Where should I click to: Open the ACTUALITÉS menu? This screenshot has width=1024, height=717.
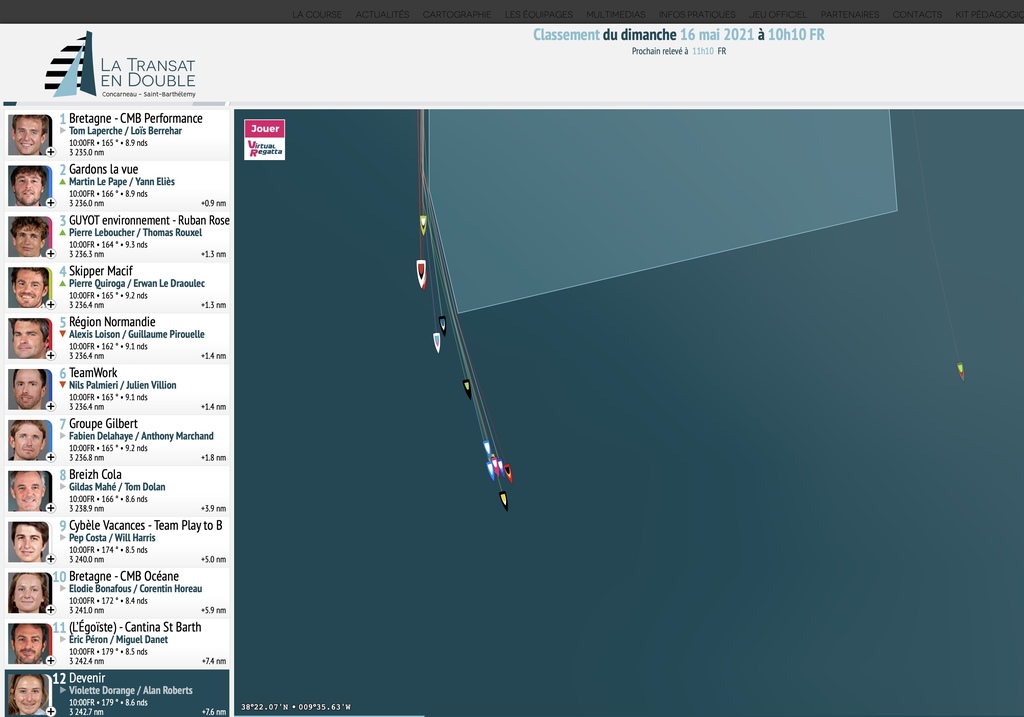(x=382, y=14)
